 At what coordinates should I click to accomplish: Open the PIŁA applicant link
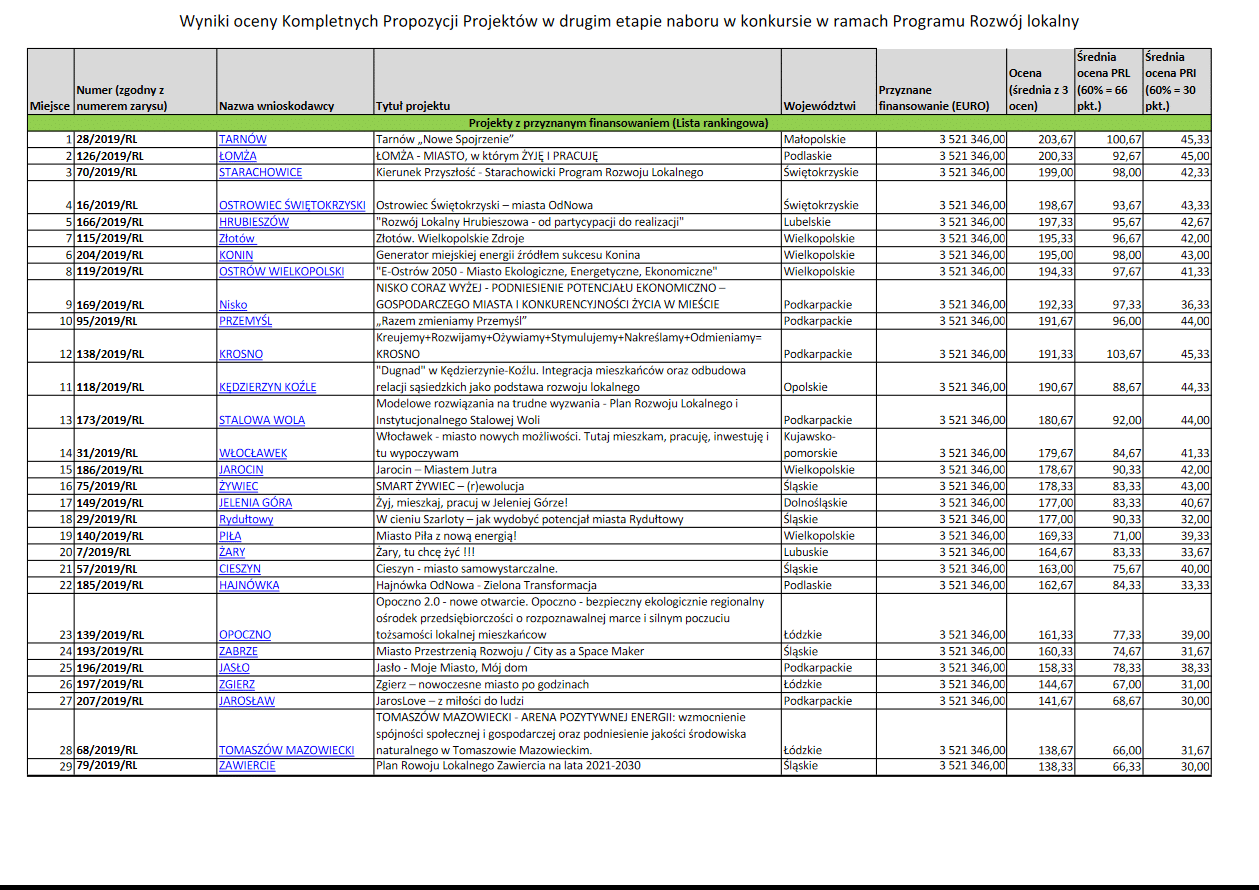tap(232, 535)
